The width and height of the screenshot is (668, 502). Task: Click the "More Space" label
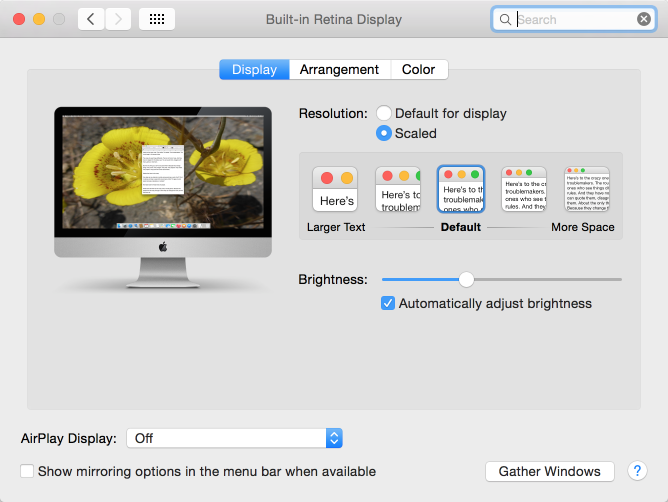[582, 227]
